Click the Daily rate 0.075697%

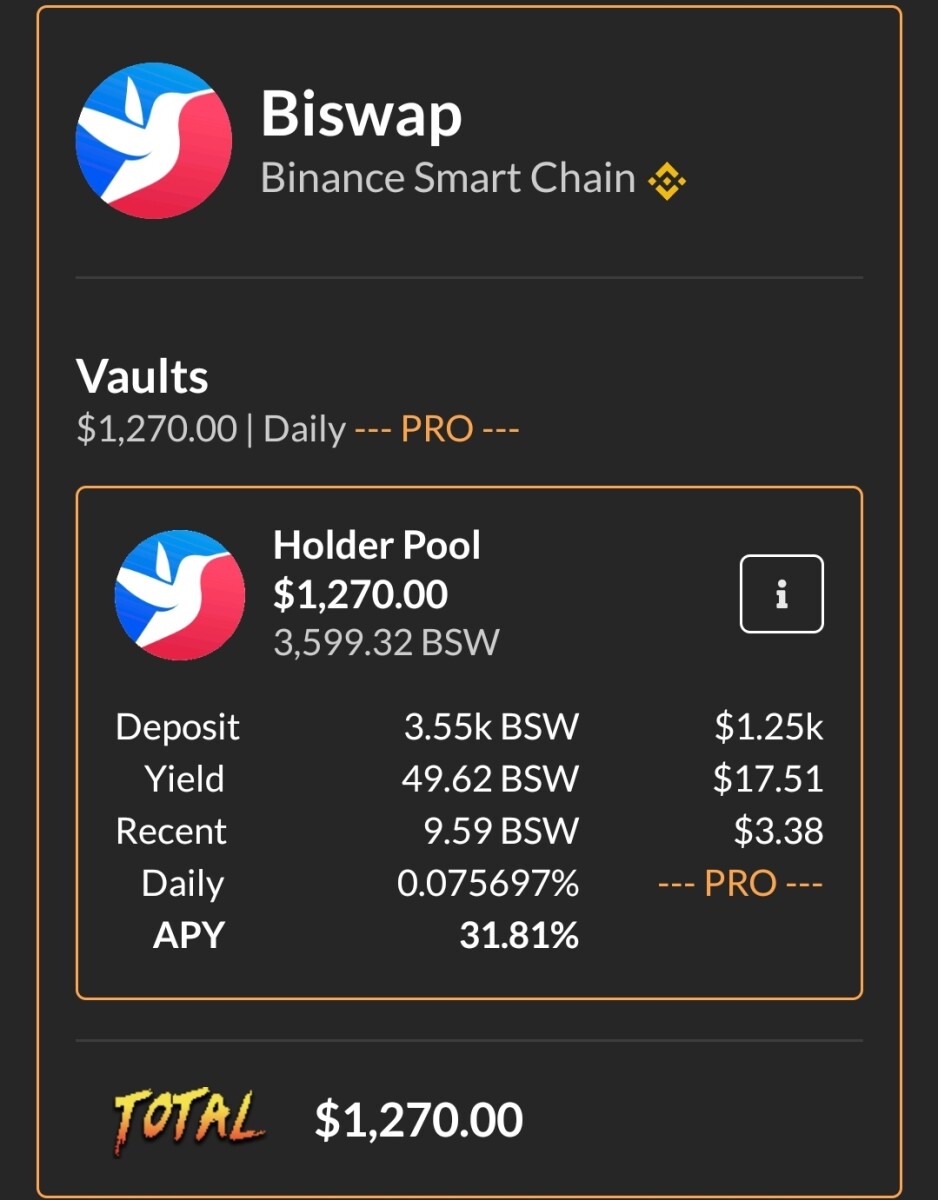(487, 884)
